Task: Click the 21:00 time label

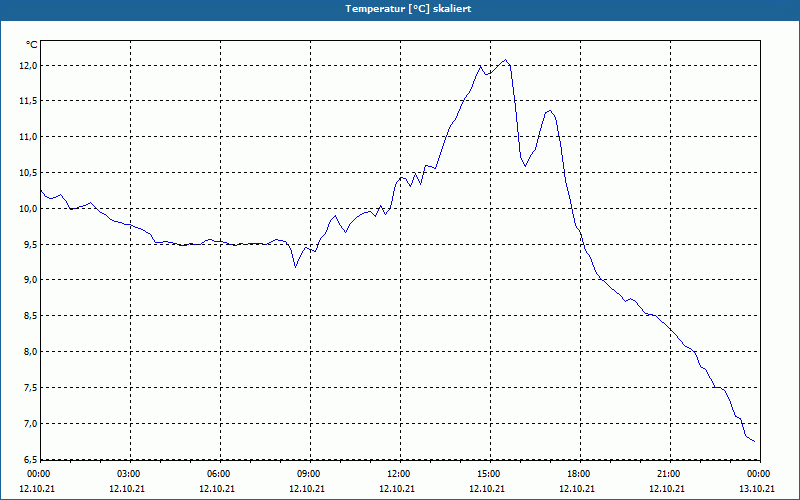Action: (x=670, y=474)
